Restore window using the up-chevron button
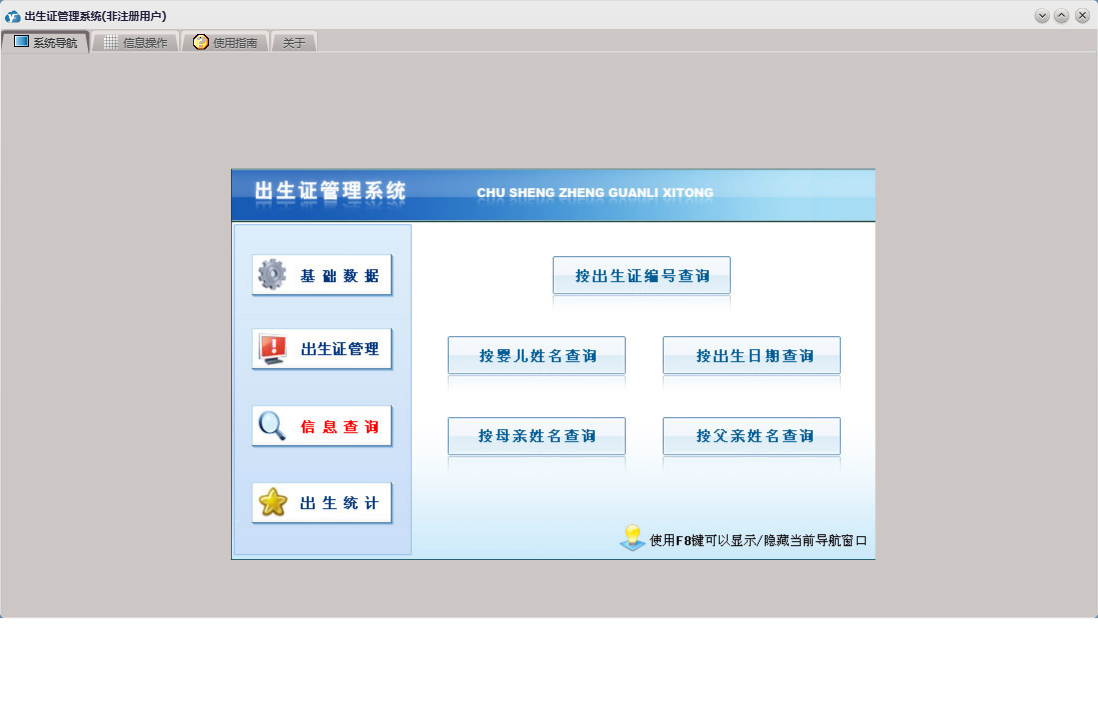The image size is (1098, 711). pos(1062,16)
